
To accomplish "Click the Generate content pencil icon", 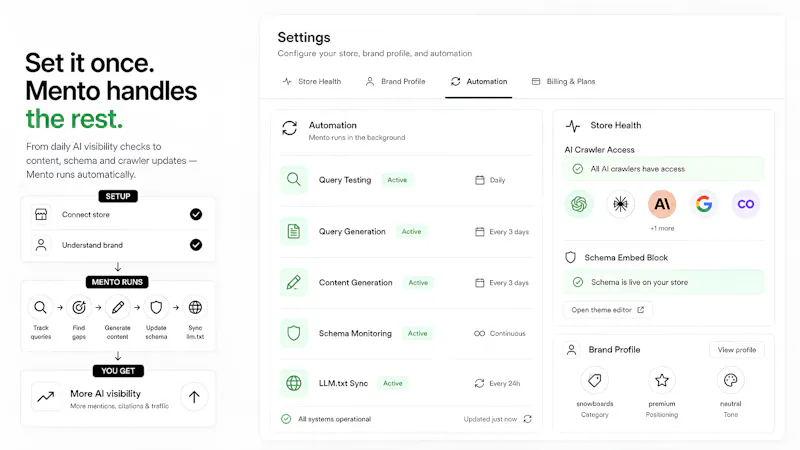I will coord(117,308).
